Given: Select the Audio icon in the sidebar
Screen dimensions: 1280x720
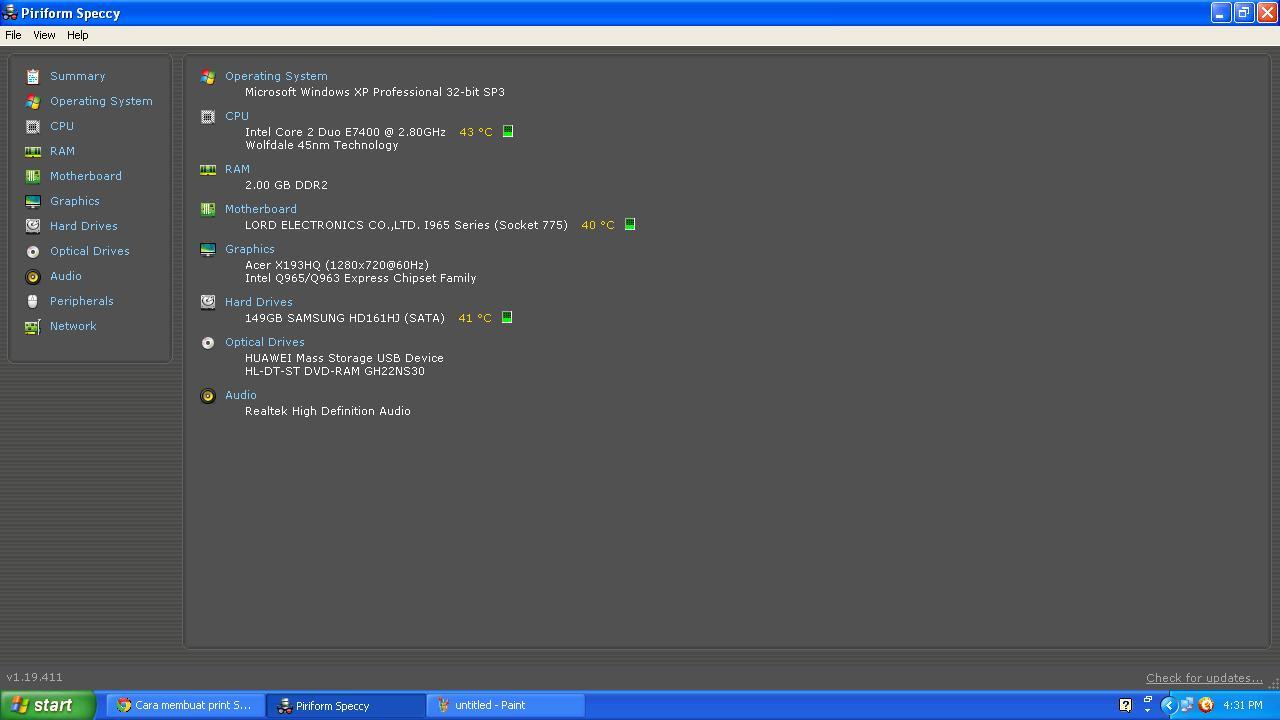Looking at the screenshot, I should (33, 276).
